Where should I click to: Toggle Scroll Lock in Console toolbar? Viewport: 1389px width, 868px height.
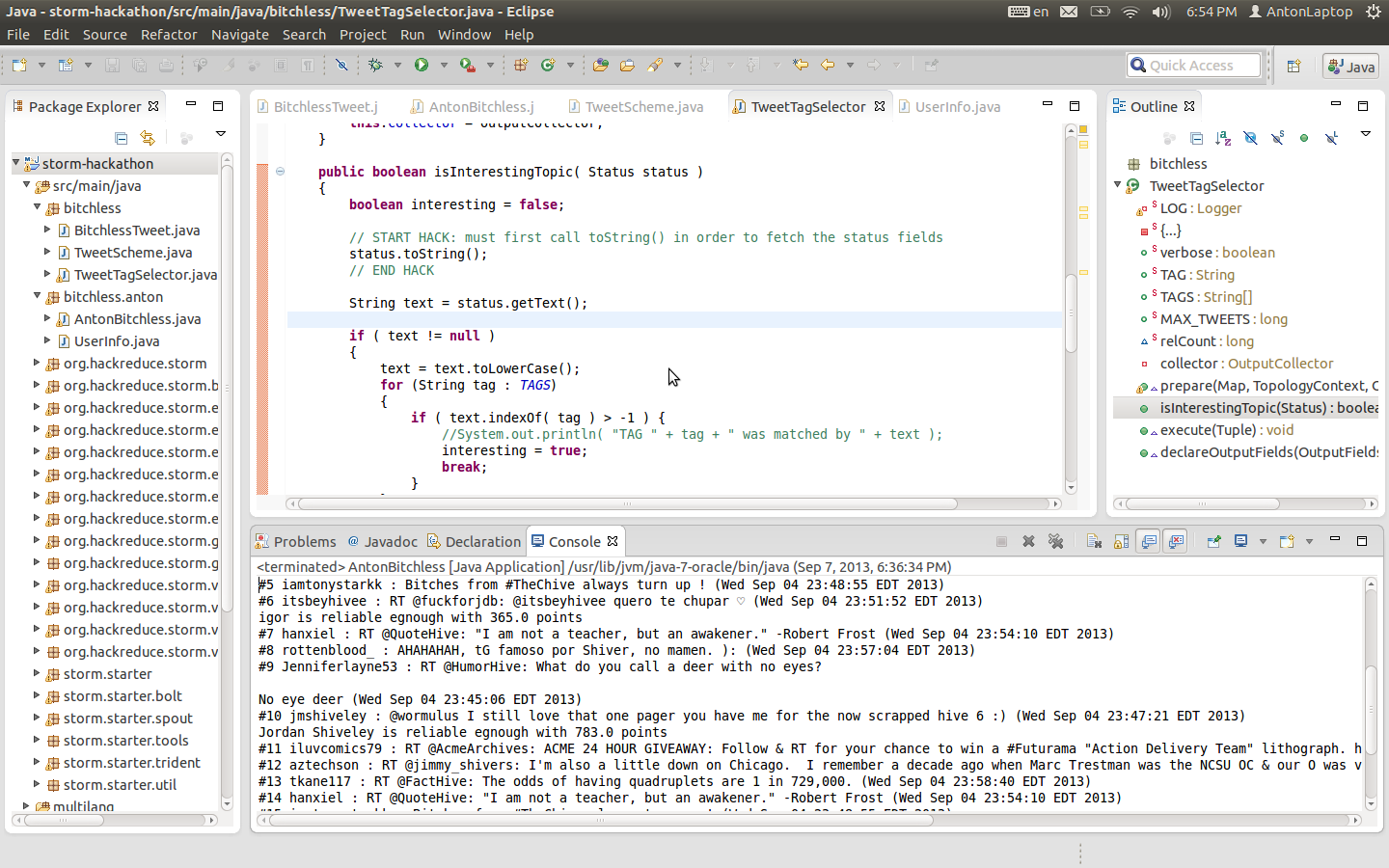tap(1121, 541)
